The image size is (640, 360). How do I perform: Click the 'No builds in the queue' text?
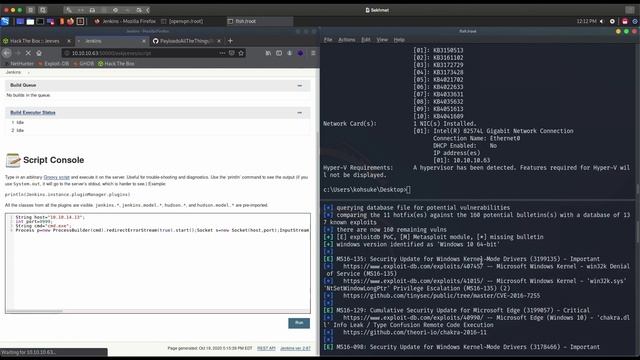[x=28, y=95]
